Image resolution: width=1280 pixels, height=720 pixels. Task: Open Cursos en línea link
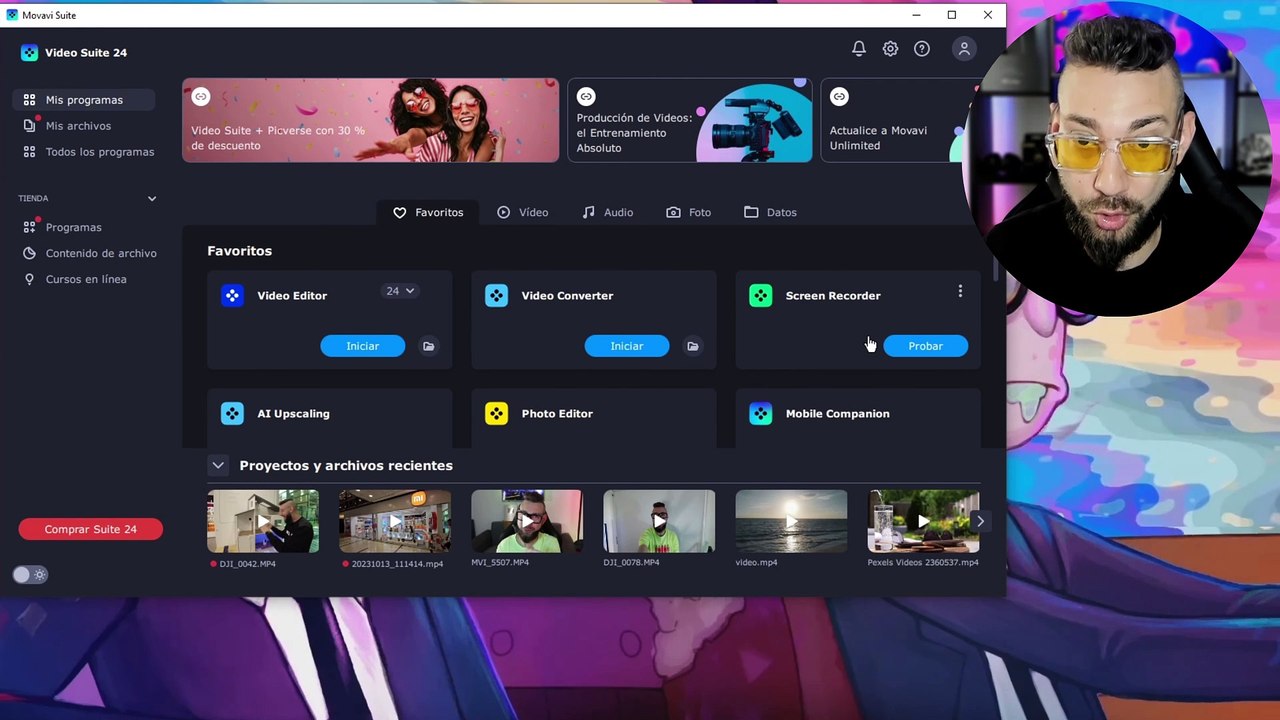click(86, 280)
